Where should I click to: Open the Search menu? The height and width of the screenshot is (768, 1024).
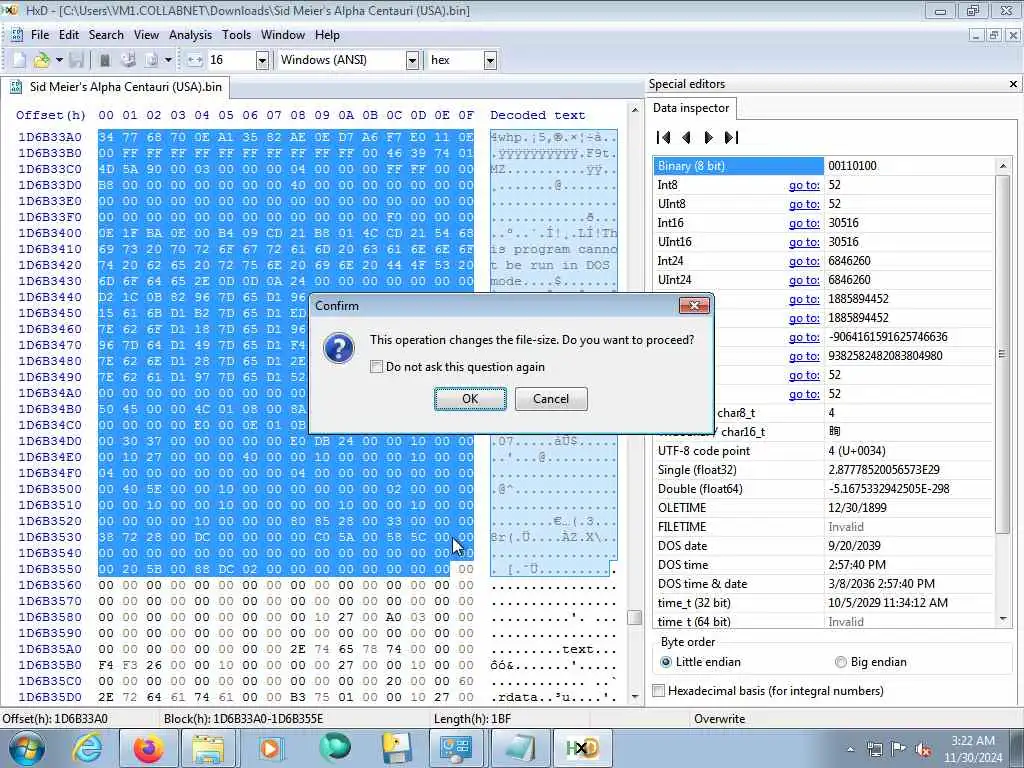point(106,35)
